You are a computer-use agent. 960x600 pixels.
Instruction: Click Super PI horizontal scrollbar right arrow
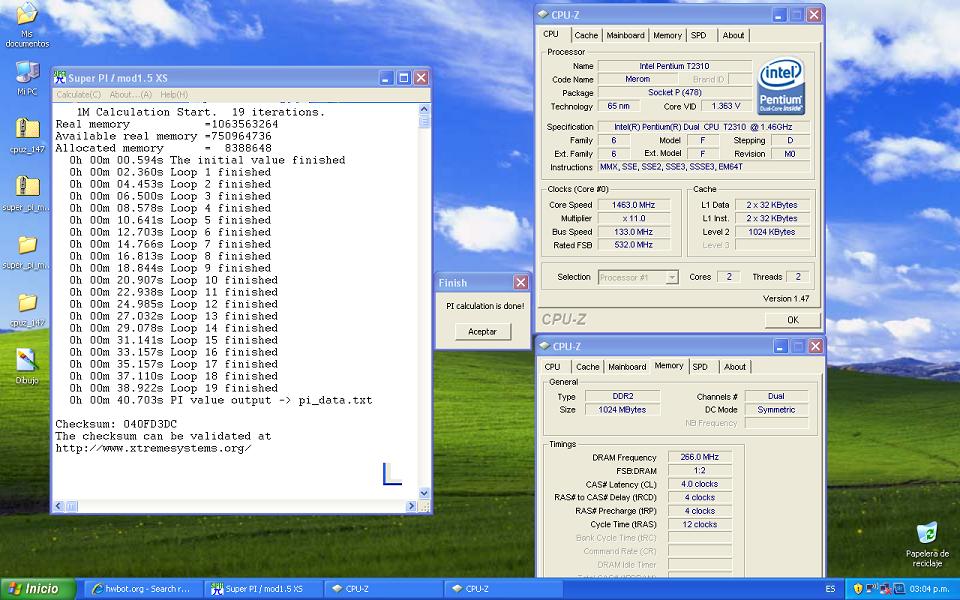coord(411,506)
